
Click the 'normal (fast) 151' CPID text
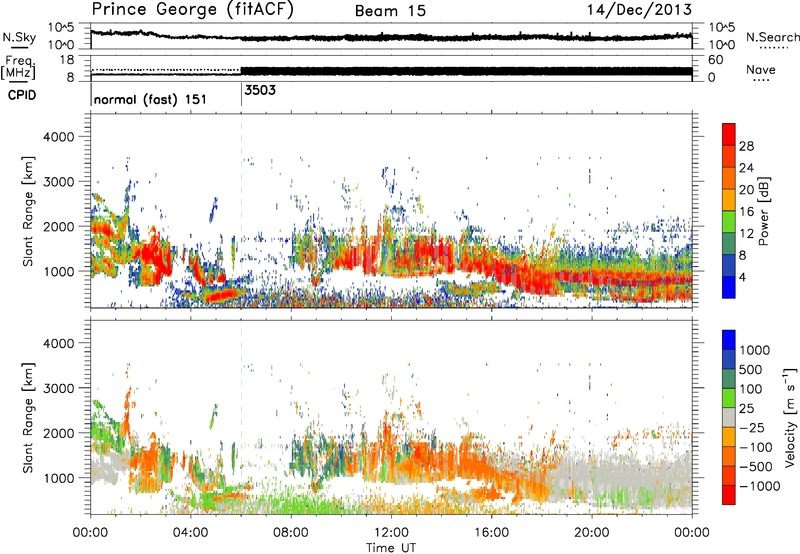(150, 99)
